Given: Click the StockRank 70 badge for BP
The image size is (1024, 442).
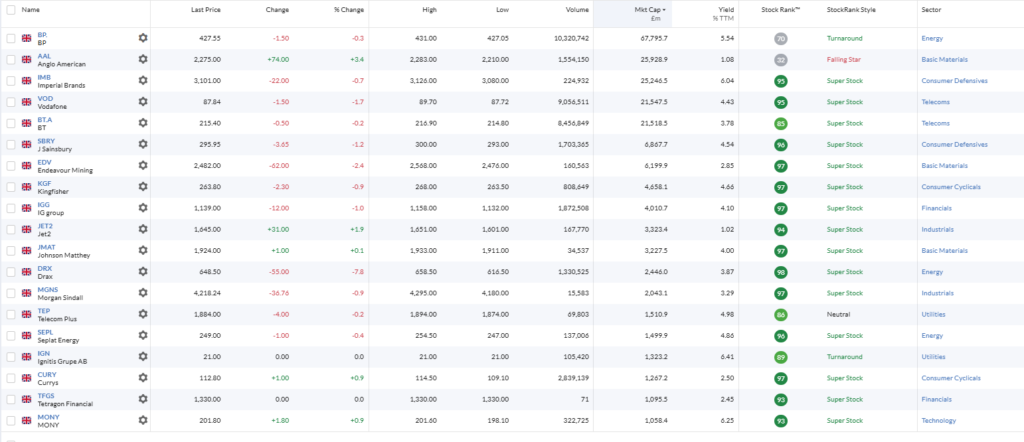Looking at the screenshot, I should coord(780,39).
